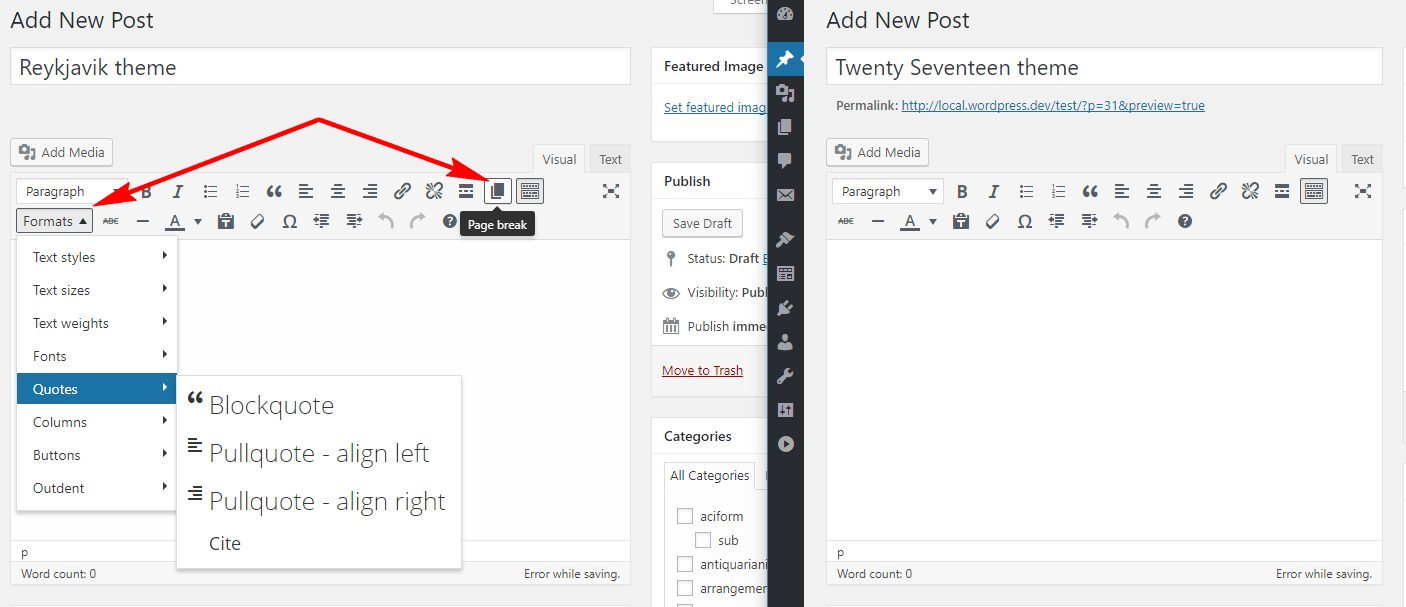Viewport: 1406px width, 607px height.
Task: Align center in Twenty Seventeen editor
Action: tap(1154, 191)
